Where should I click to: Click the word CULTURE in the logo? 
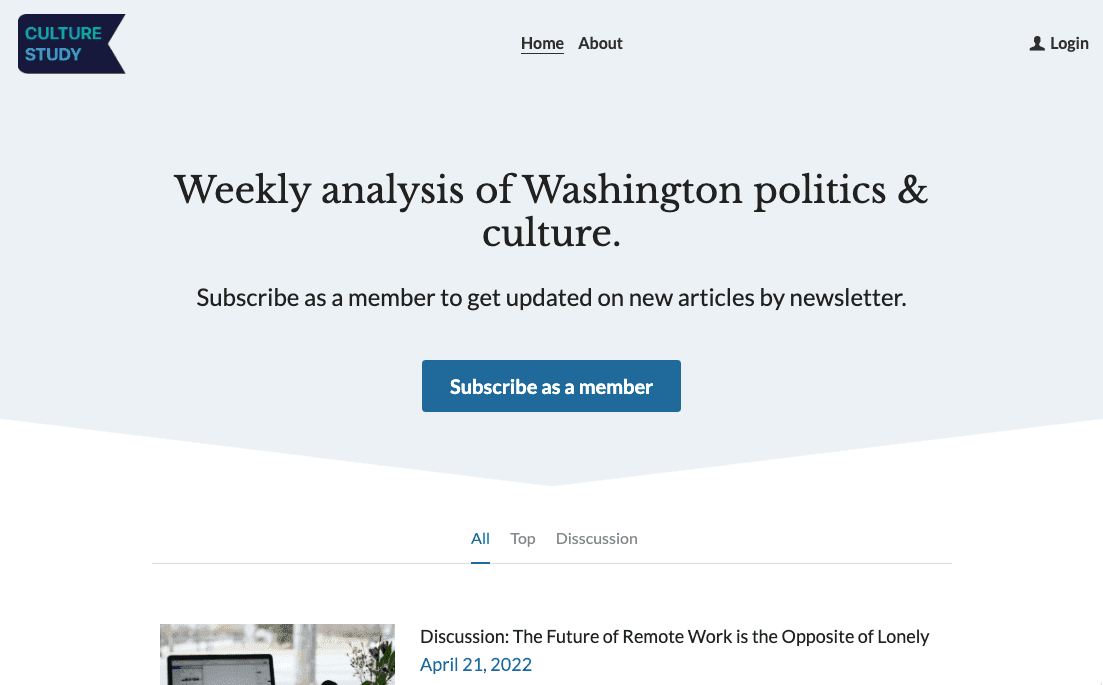(x=63, y=33)
